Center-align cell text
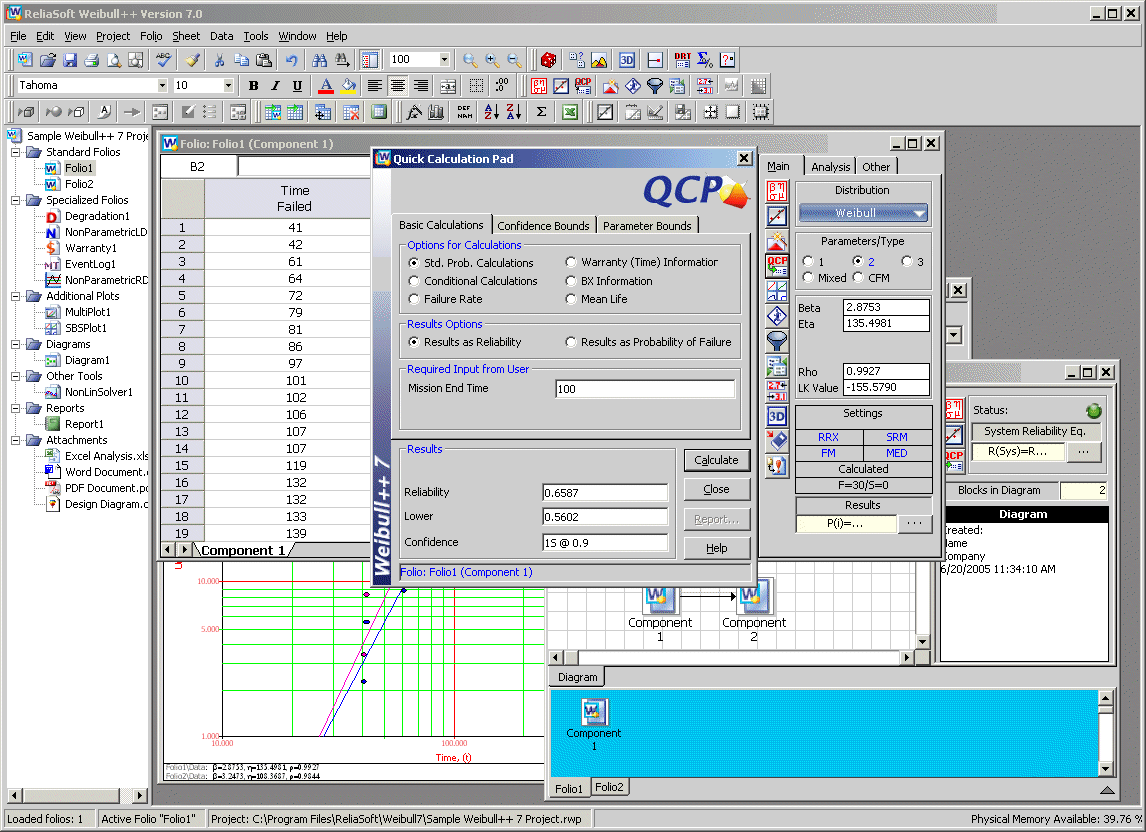The height and width of the screenshot is (832, 1146). click(x=398, y=86)
